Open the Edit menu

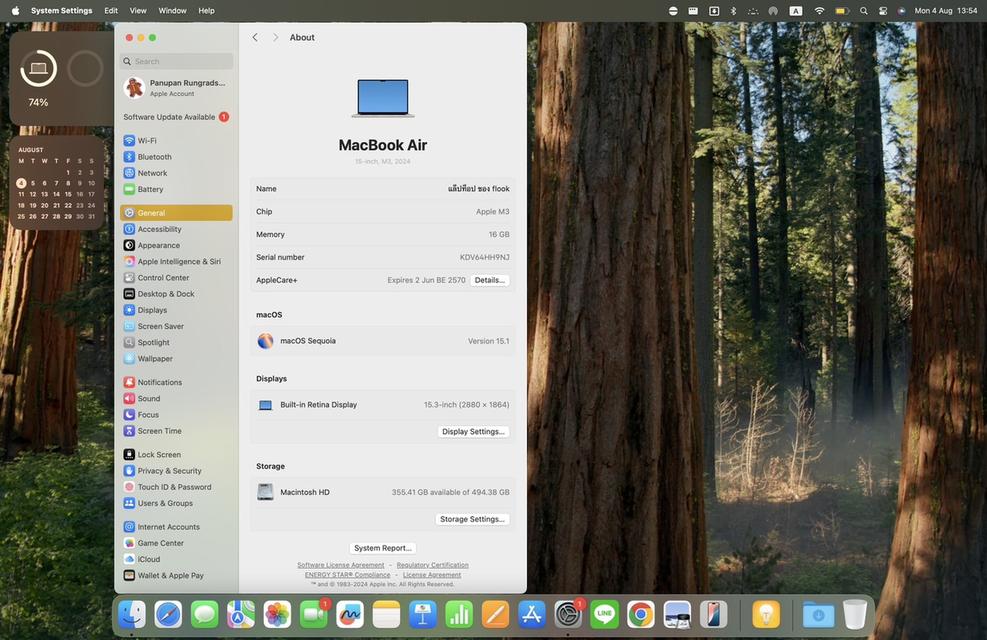point(111,11)
